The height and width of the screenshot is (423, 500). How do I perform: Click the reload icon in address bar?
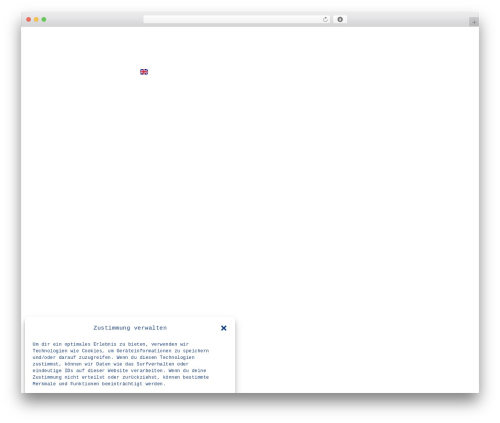pyautogui.click(x=325, y=19)
